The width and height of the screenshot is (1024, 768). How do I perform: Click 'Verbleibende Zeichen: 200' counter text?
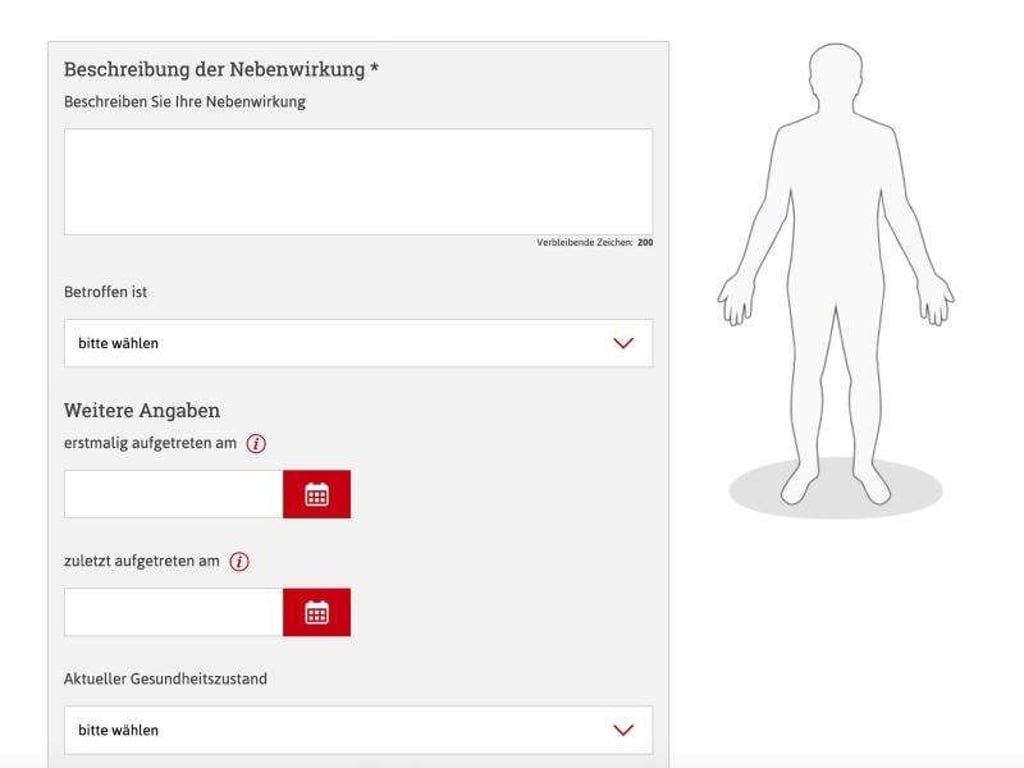[x=595, y=242]
